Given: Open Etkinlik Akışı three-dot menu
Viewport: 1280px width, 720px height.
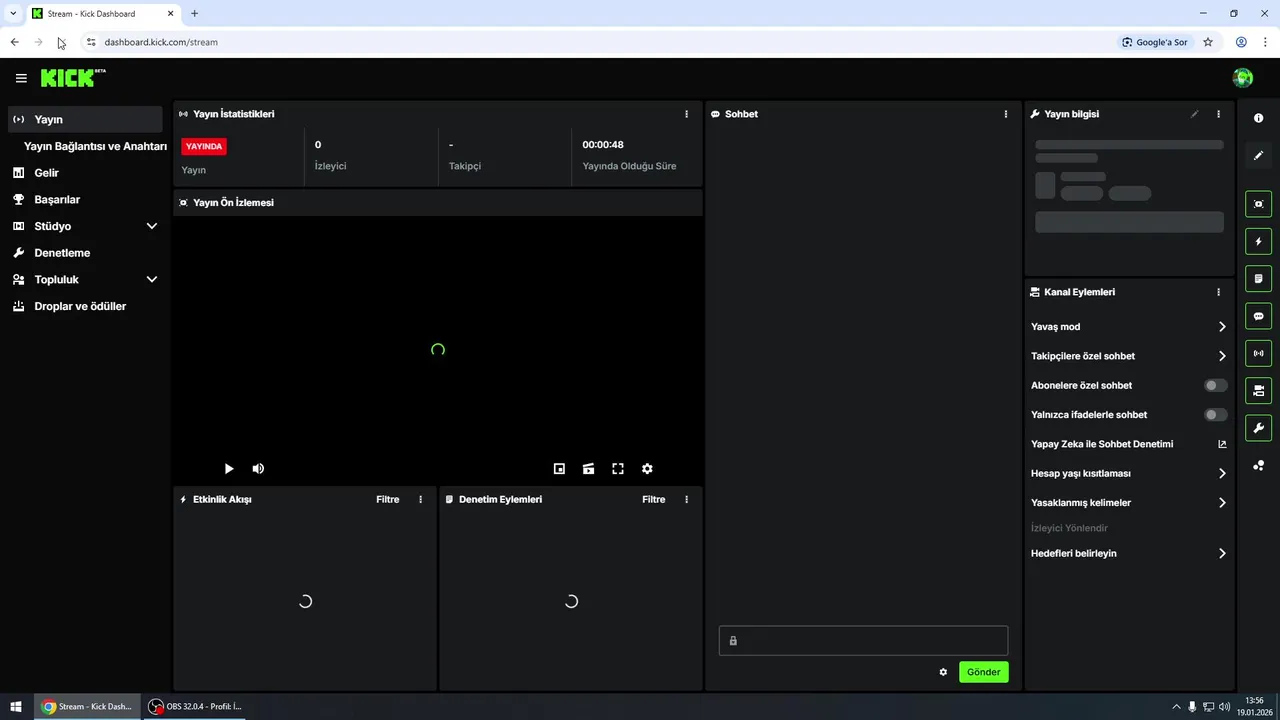Looking at the screenshot, I should [420, 499].
